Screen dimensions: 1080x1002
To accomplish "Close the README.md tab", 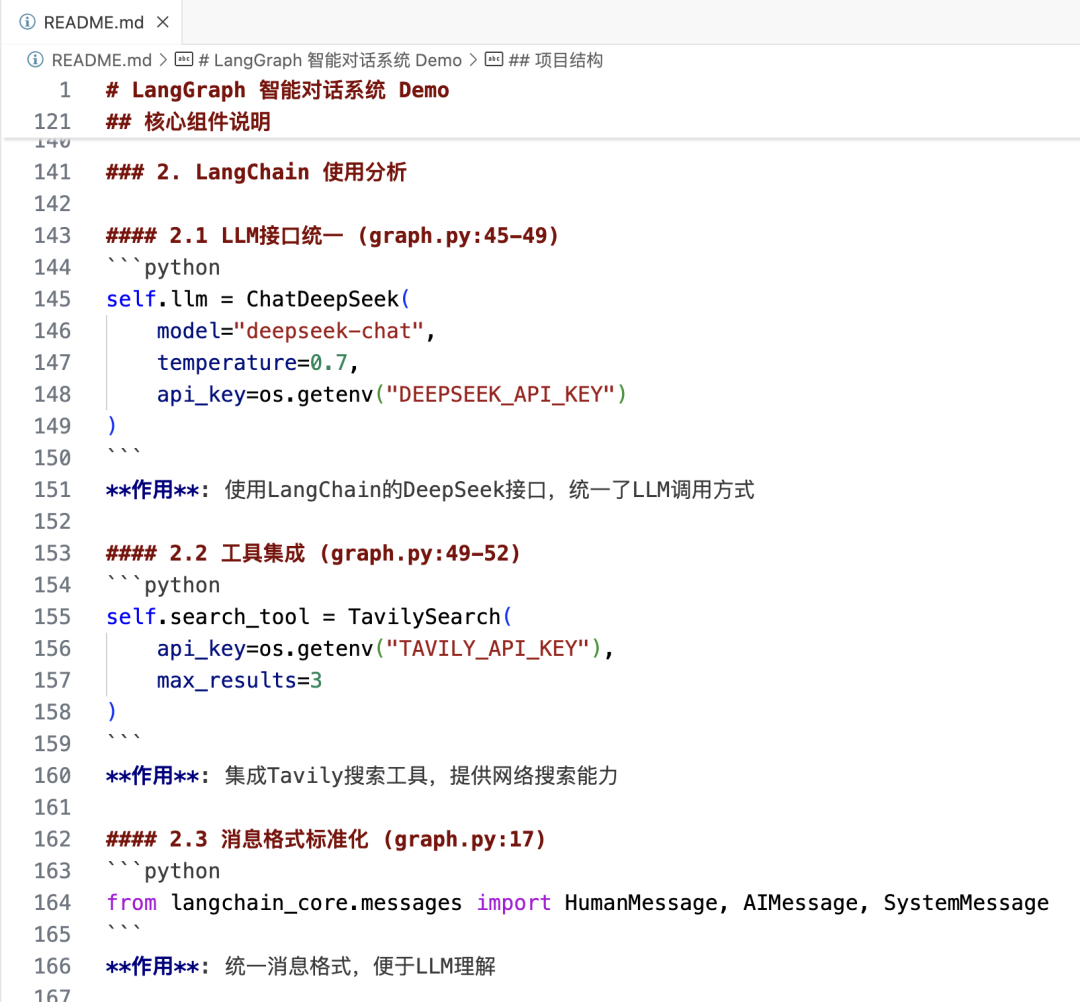I will (x=164, y=21).
